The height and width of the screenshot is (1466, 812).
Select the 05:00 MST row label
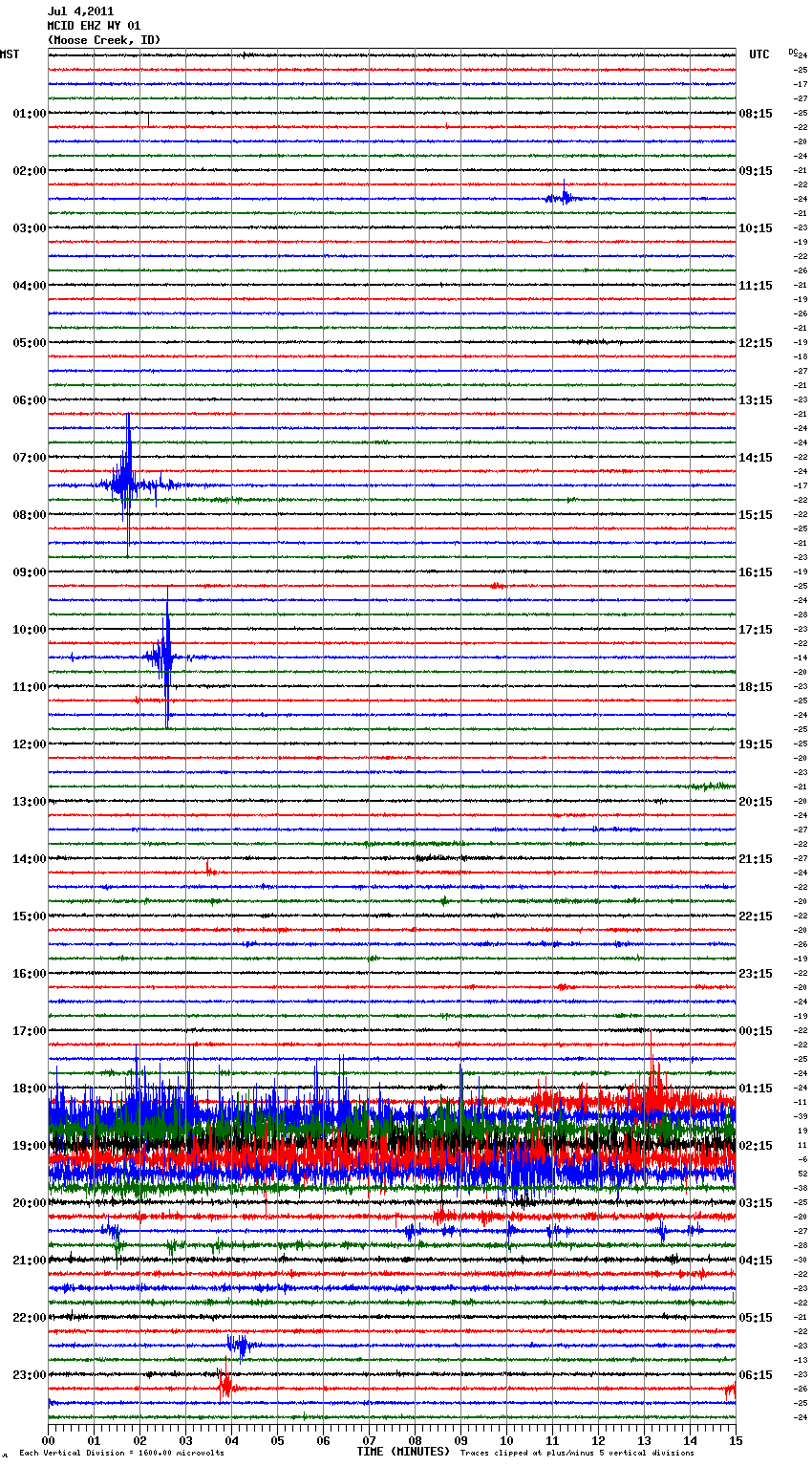(x=30, y=343)
